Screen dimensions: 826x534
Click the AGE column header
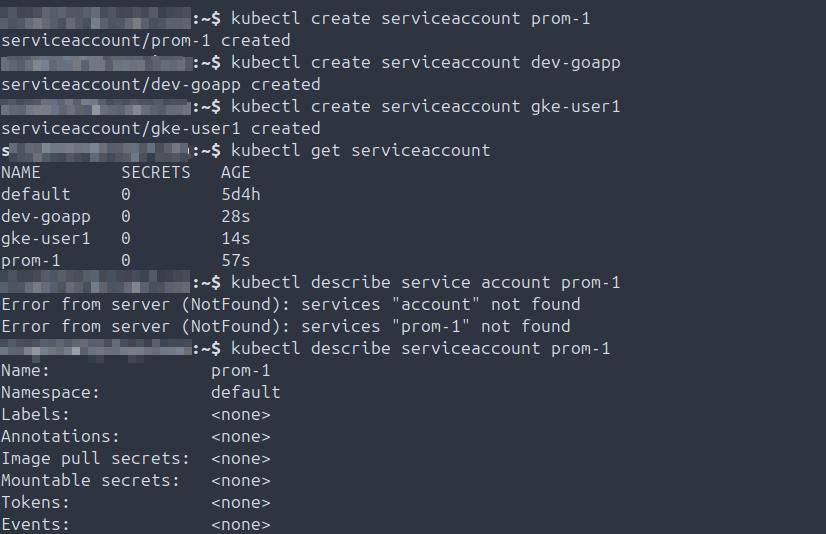click(236, 172)
